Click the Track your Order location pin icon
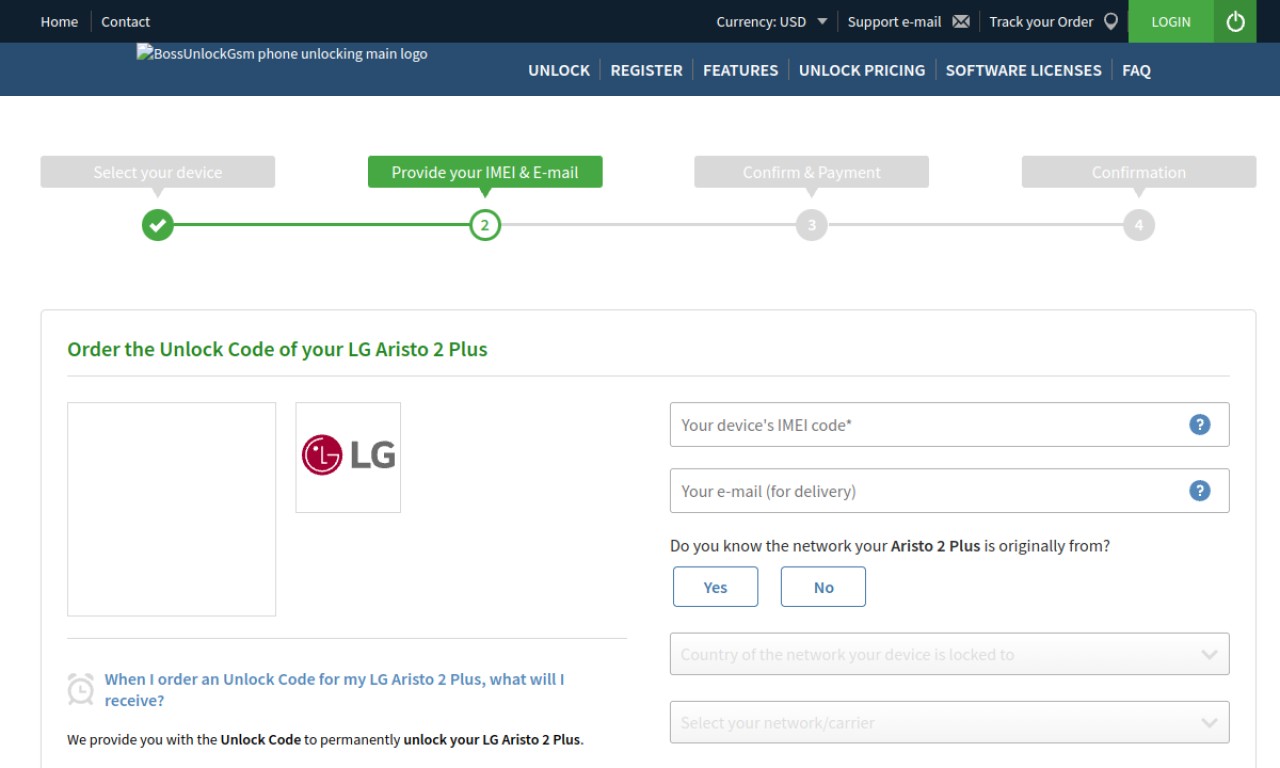1280x768 pixels. pos(1110,22)
